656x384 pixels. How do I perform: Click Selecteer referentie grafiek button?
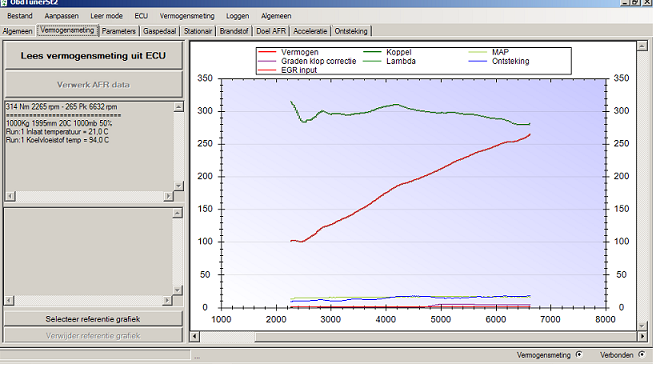pyautogui.click(x=93, y=319)
